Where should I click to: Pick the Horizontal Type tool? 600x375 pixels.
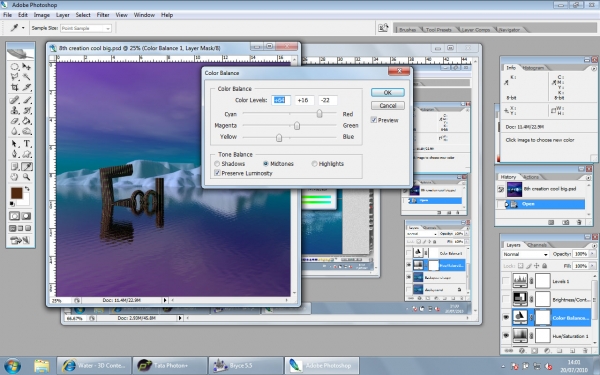click(x=27, y=144)
